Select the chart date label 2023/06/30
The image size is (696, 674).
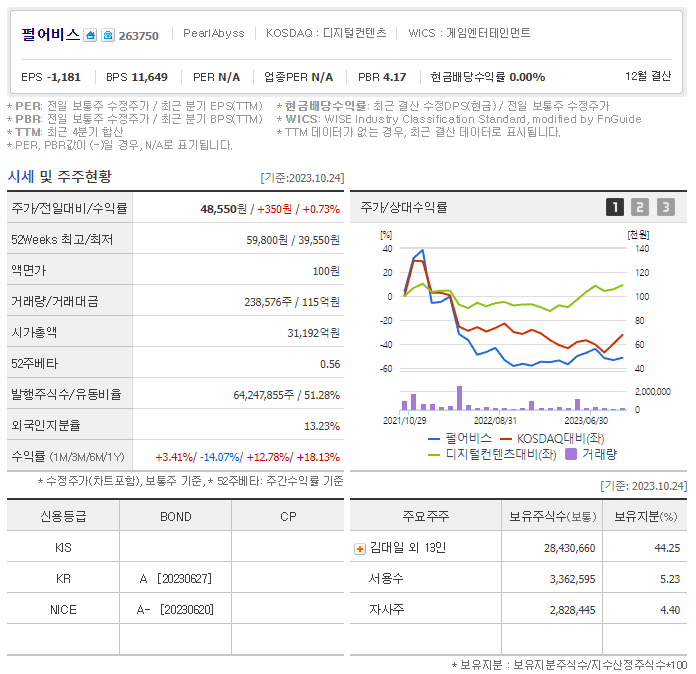pos(586,420)
